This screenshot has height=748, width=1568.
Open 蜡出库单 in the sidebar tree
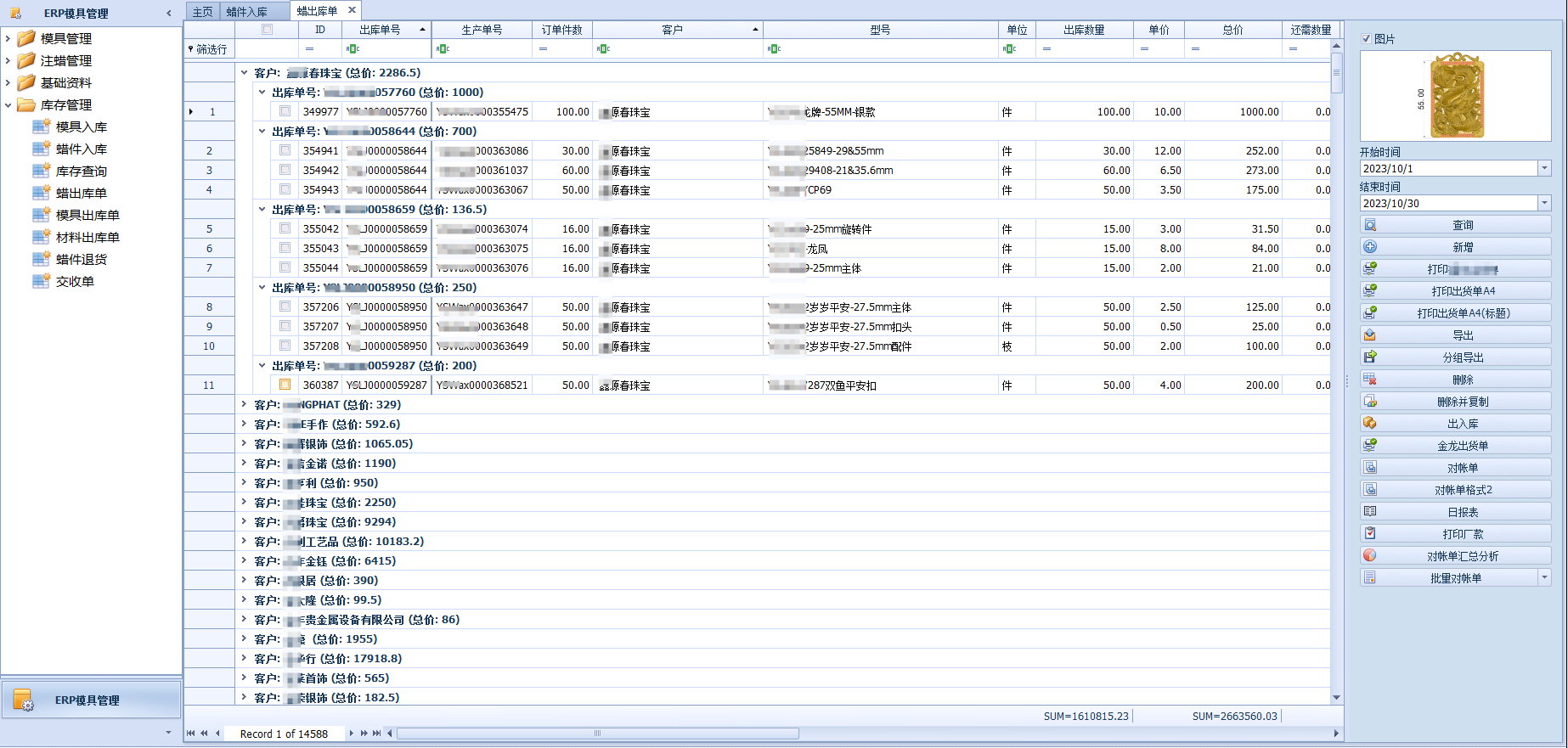[x=81, y=194]
